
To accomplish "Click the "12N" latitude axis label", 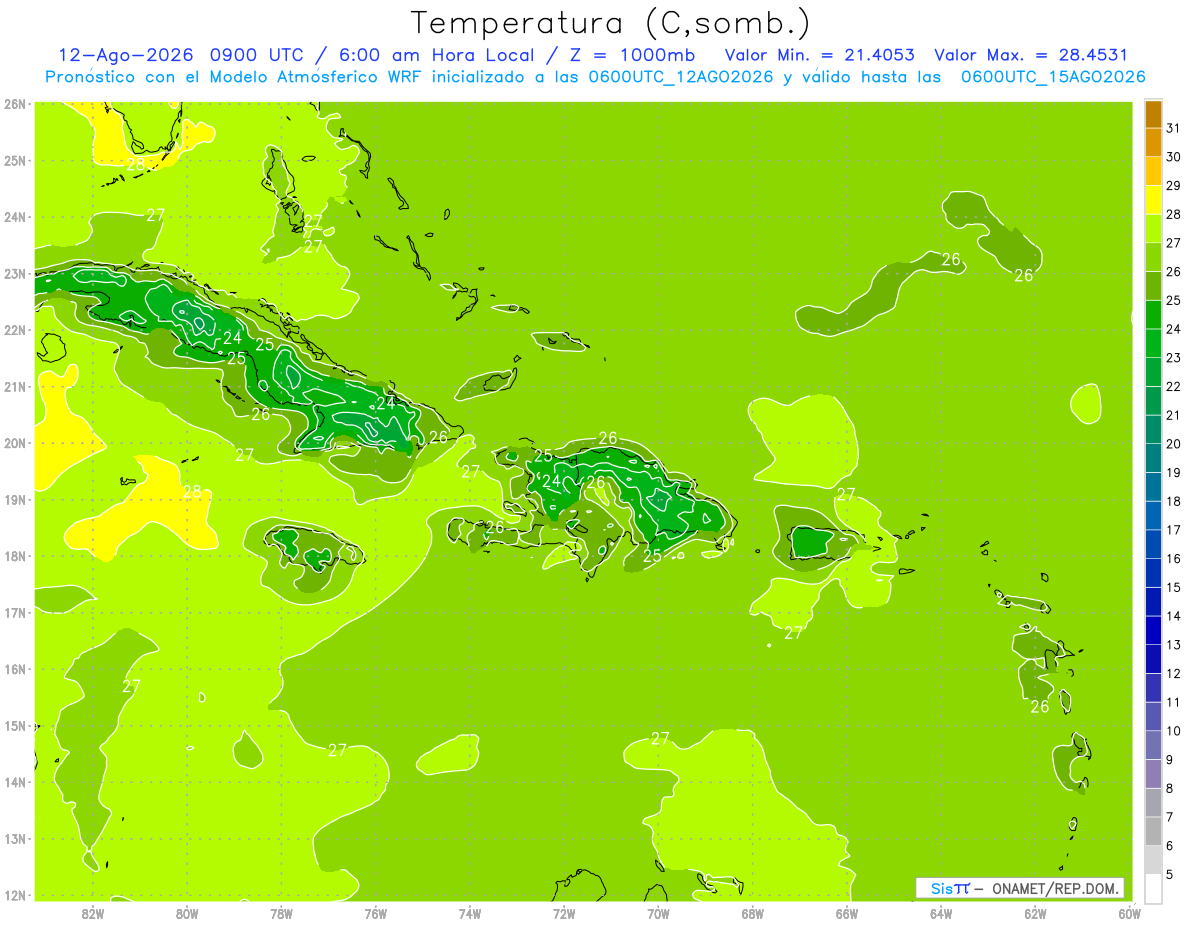I will point(14,895).
